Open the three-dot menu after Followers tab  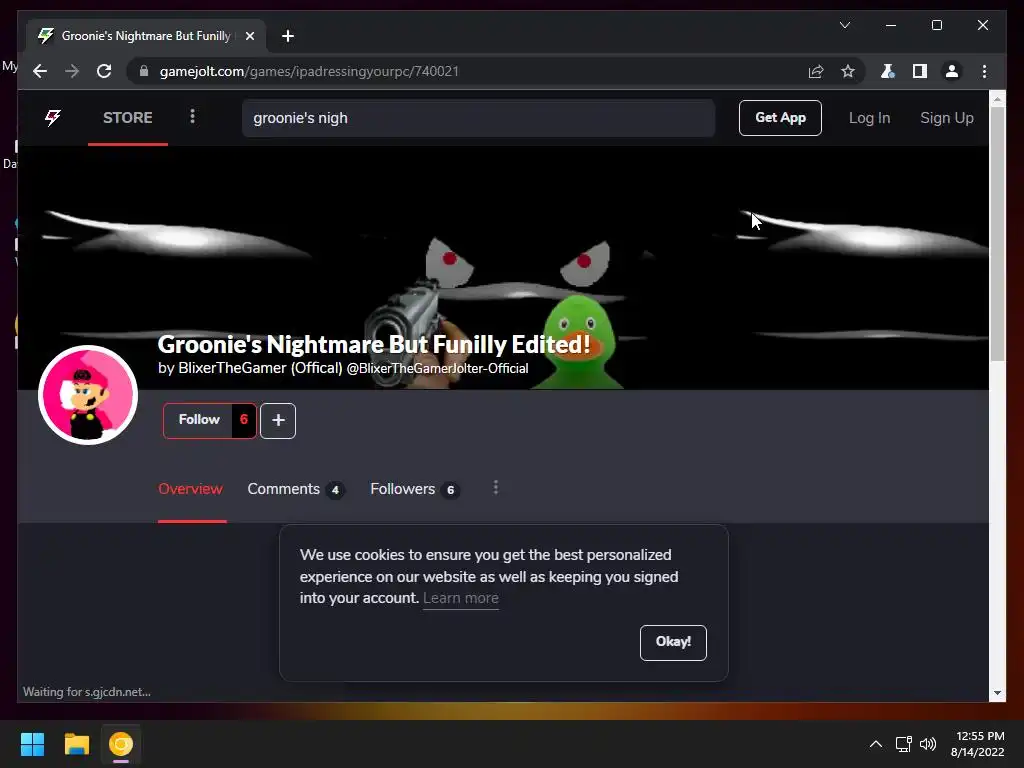click(x=496, y=487)
